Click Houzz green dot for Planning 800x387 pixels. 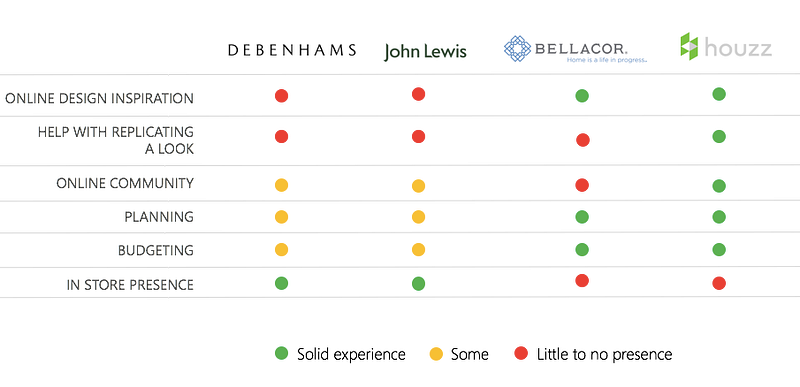719,217
